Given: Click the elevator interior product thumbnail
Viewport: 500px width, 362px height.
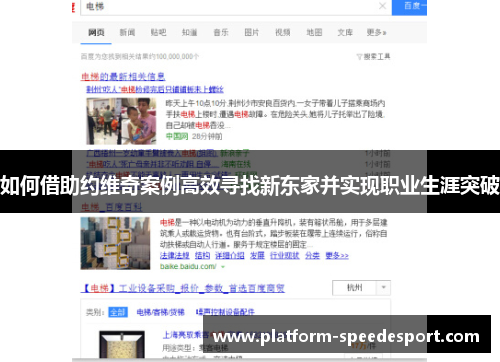Looking at the screenshot, I should pos(122,344).
